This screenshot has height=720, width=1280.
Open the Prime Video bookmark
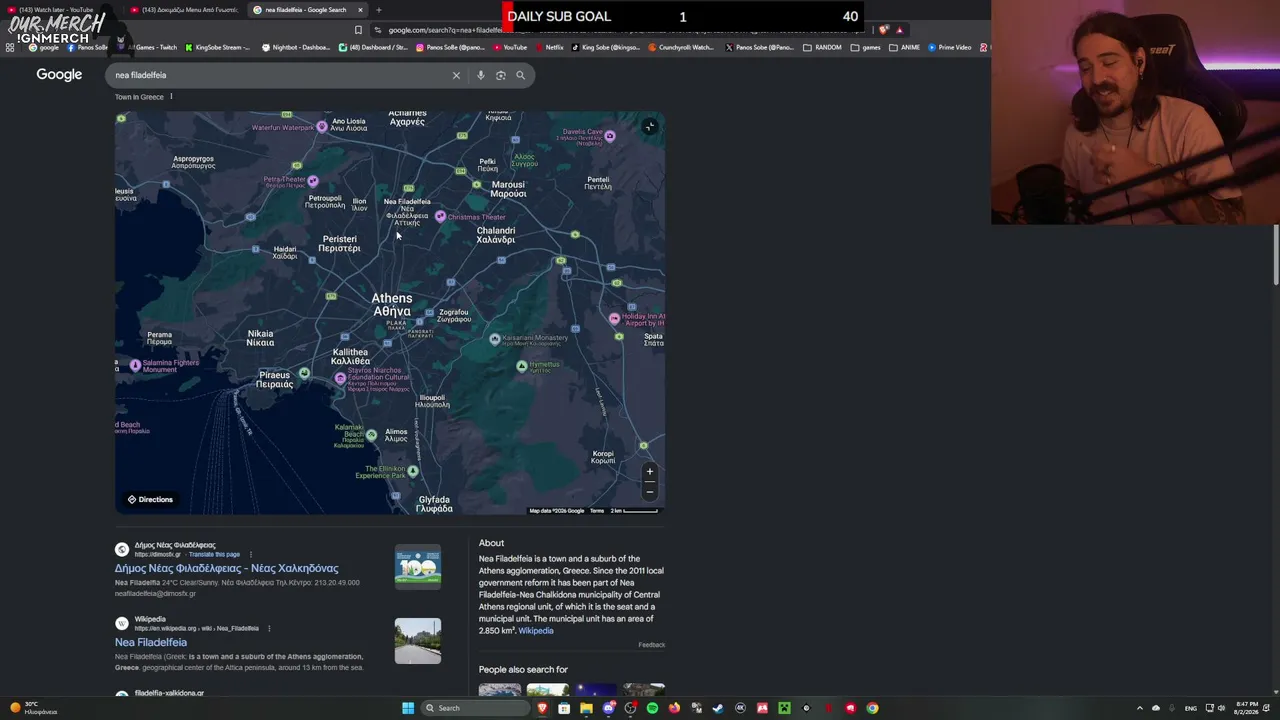point(949,47)
